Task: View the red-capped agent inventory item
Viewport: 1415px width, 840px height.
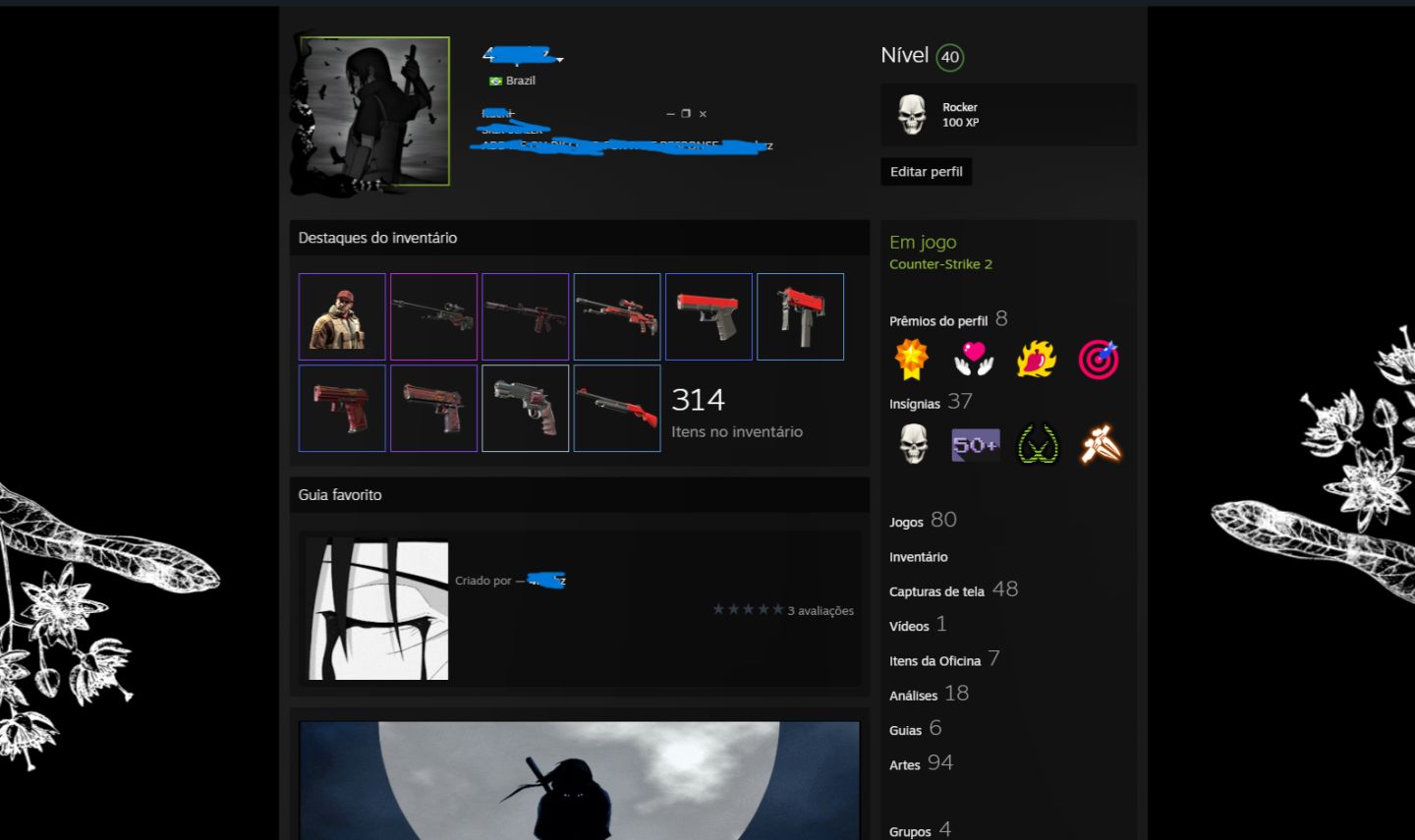Action: (342, 316)
